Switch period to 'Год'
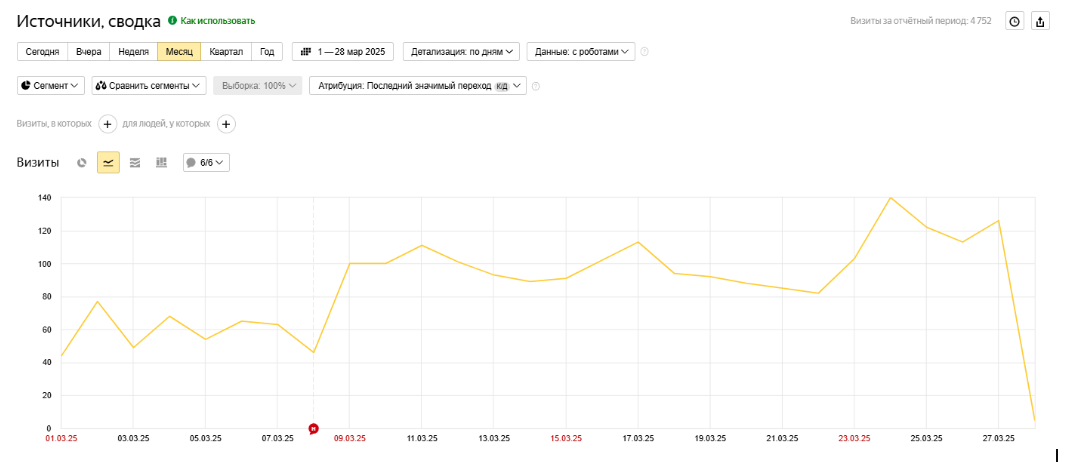Viewport: 1065px width, 462px height. [x=267, y=52]
